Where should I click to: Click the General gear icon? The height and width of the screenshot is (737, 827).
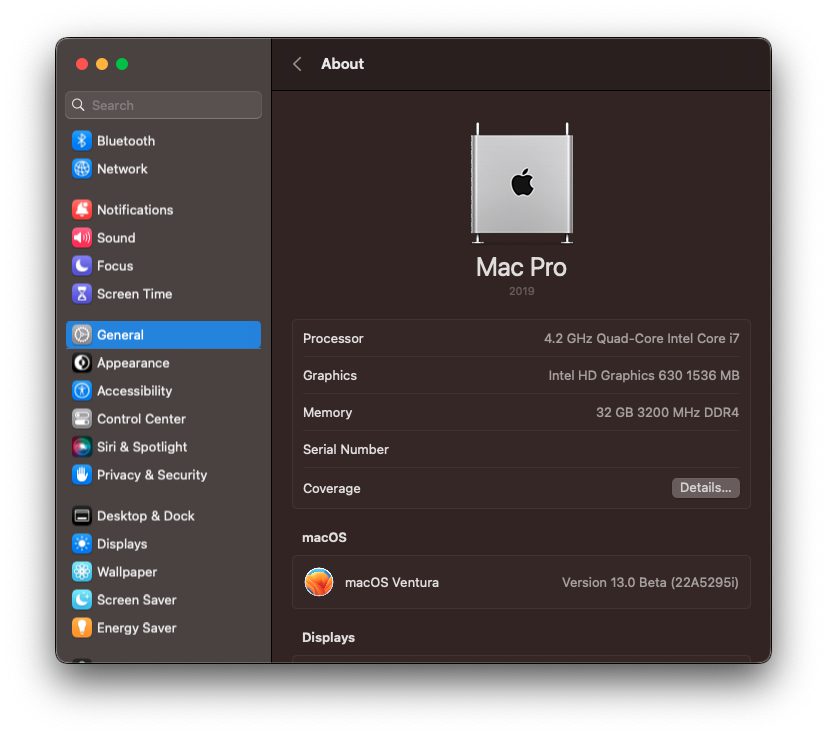click(82, 334)
